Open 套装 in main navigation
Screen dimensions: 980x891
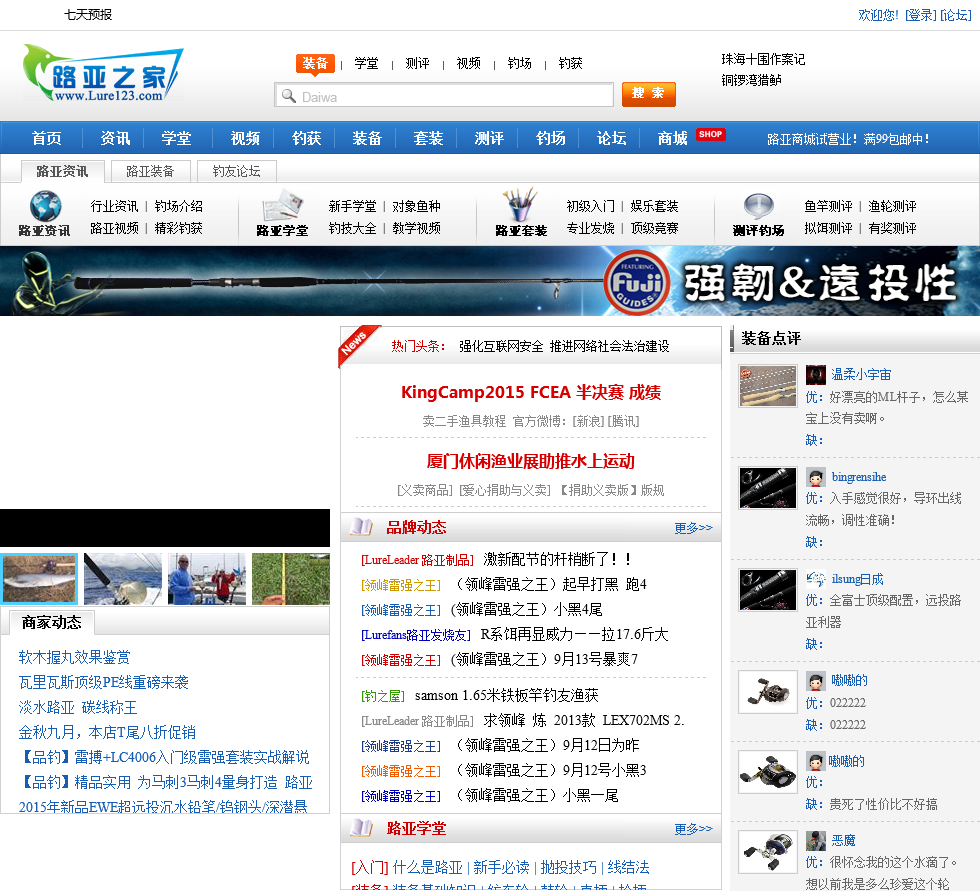click(428, 138)
